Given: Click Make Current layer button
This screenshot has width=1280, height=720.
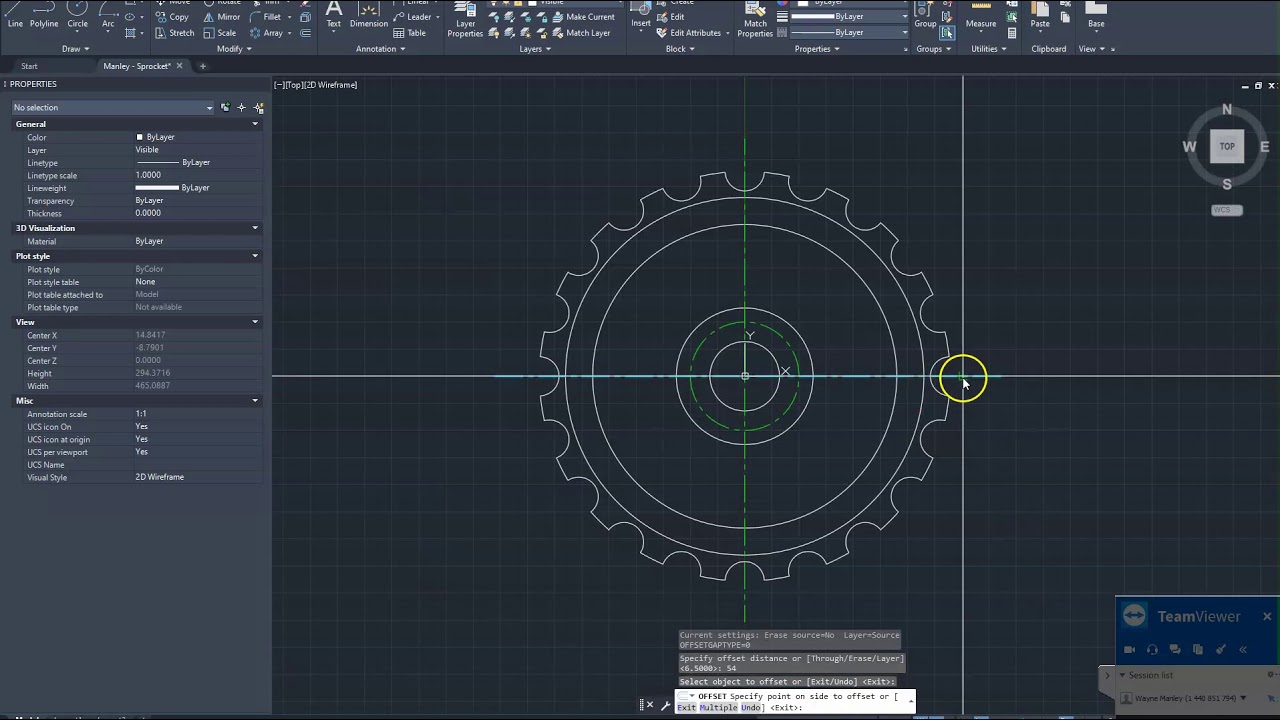Looking at the screenshot, I should coord(582,17).
